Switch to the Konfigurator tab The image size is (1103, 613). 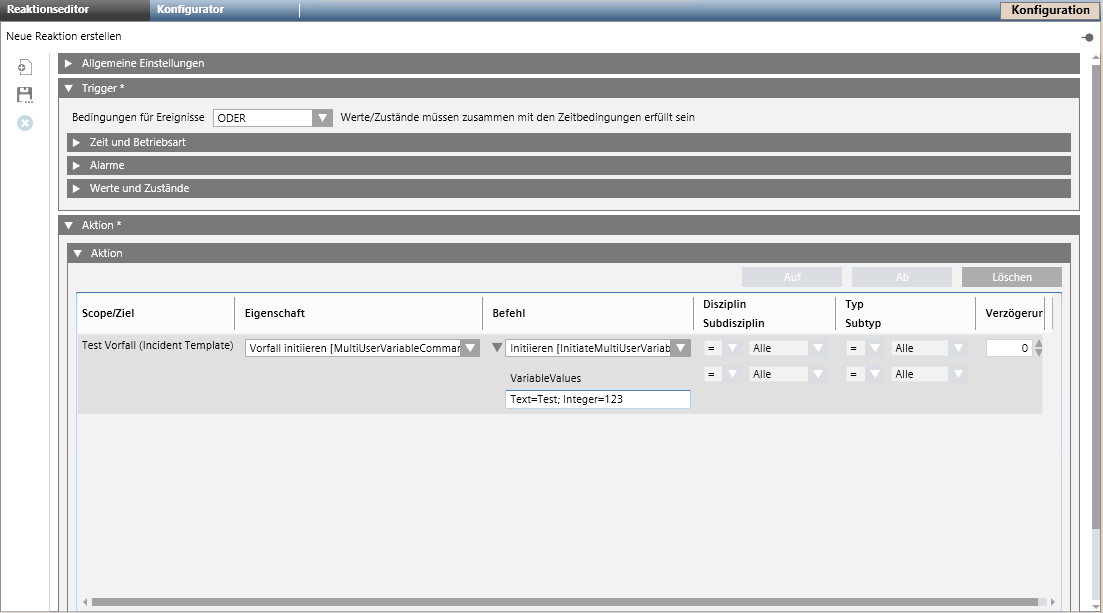[190, 10]
